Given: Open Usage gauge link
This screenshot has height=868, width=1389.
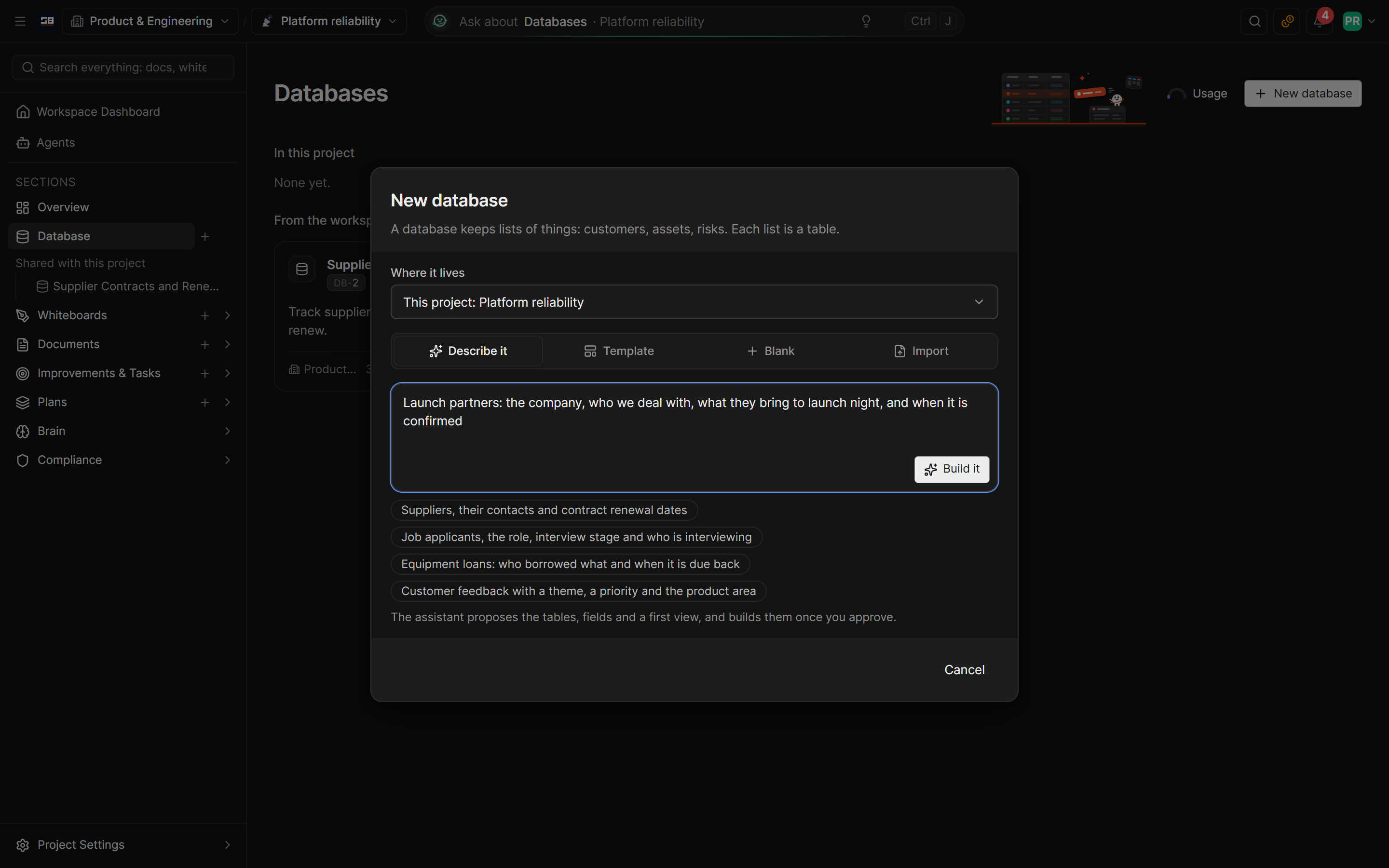Looking at the screenshot, I should pyautogui.click(x=1198, y=94).
